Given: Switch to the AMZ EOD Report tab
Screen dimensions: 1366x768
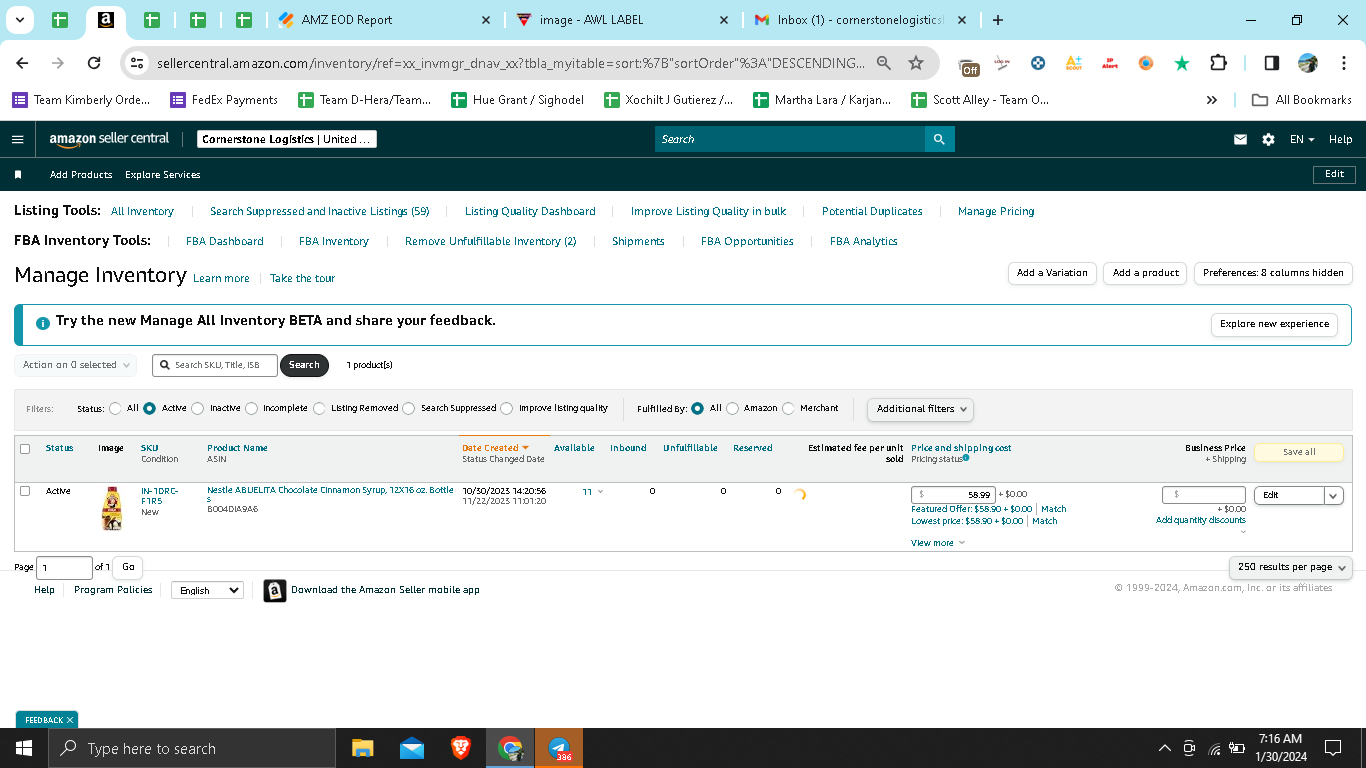Looking at the screenshot, I should (383, 20).
